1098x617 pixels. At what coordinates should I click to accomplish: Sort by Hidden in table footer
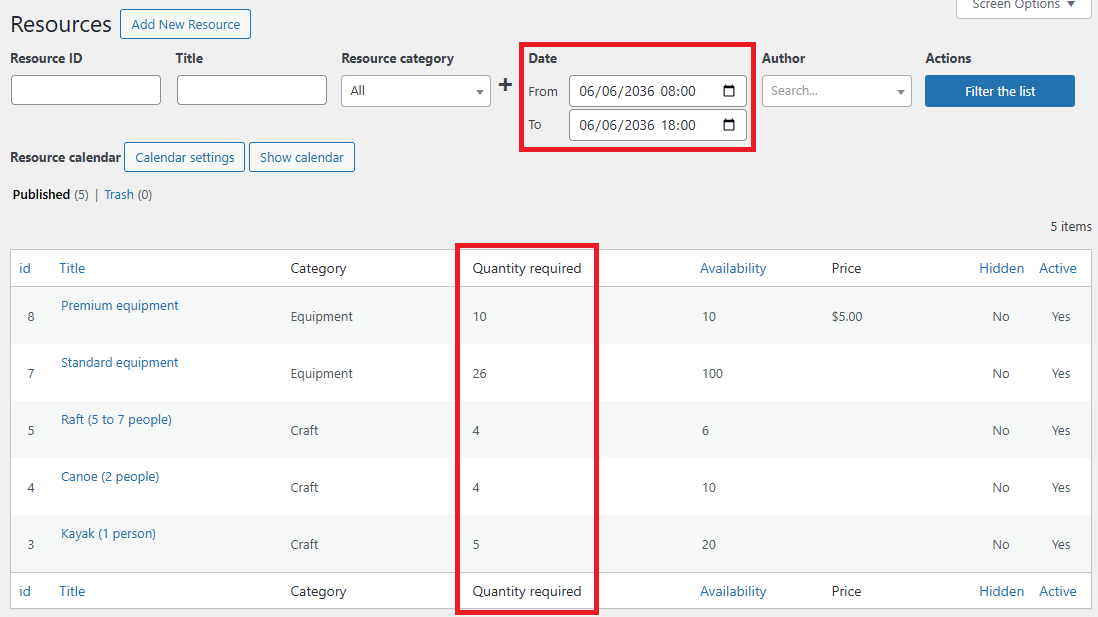click(x=1001, y=591)
